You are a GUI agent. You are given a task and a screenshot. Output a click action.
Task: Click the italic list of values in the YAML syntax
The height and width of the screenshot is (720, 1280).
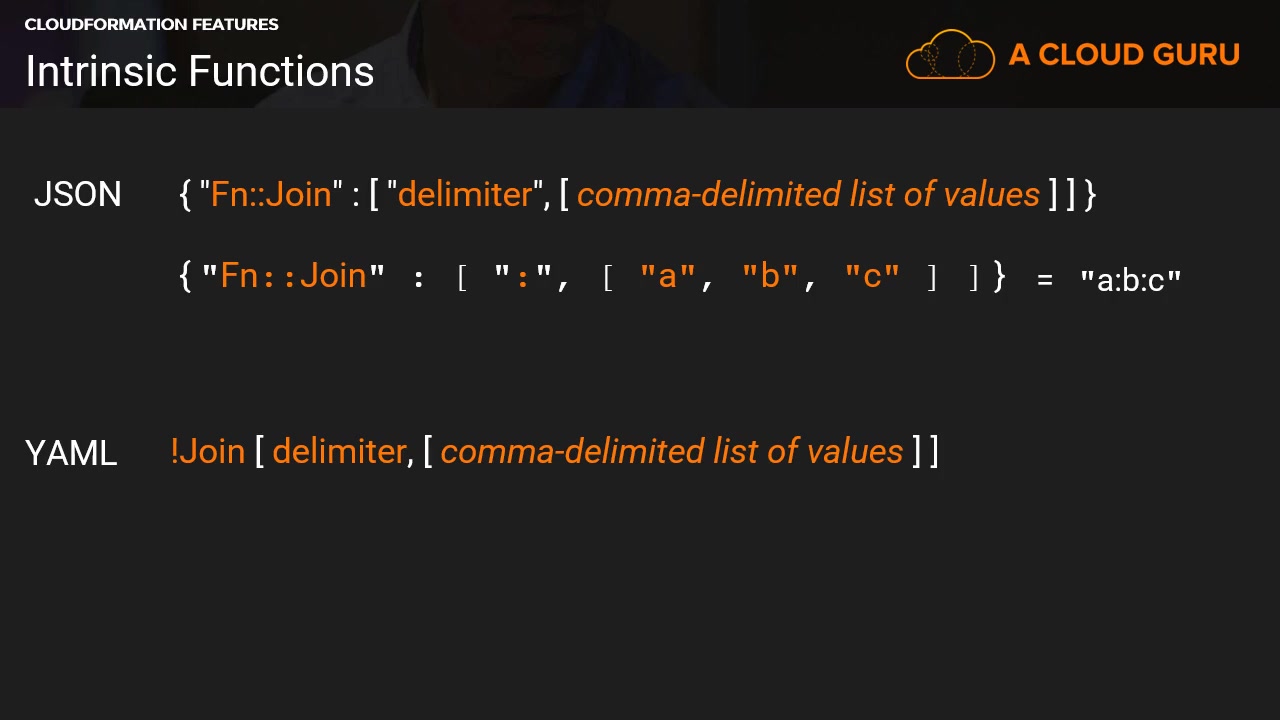point(672,451)
